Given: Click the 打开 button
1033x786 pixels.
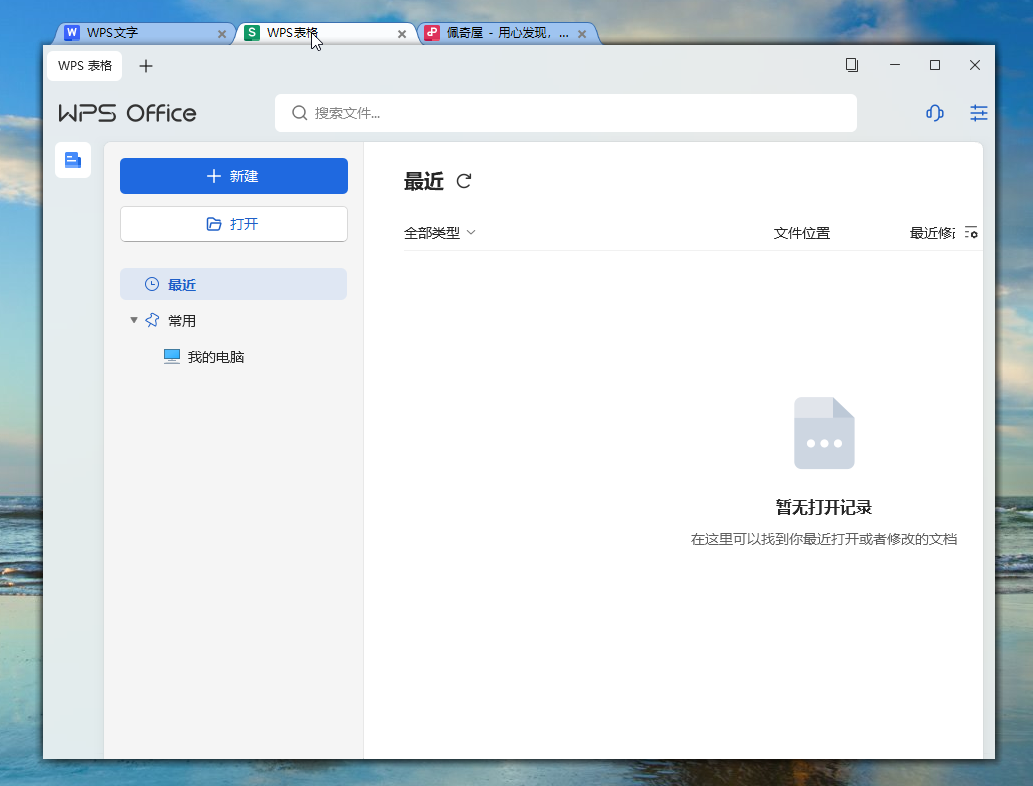Looking at the screenshot, I should [234, 224].
